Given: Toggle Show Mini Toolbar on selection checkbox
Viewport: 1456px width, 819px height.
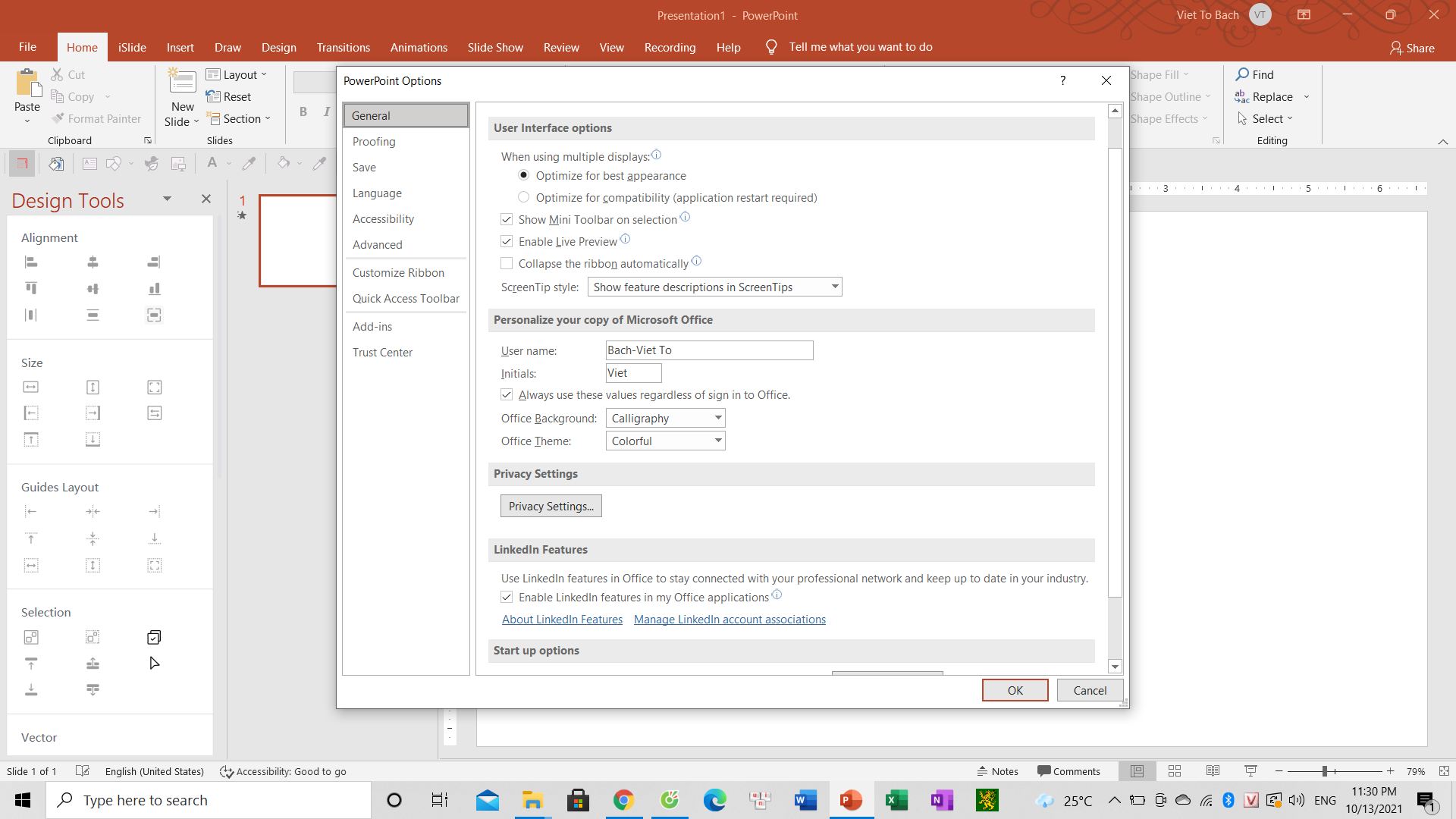Looking at the screenshot, I should coord(507,219).
